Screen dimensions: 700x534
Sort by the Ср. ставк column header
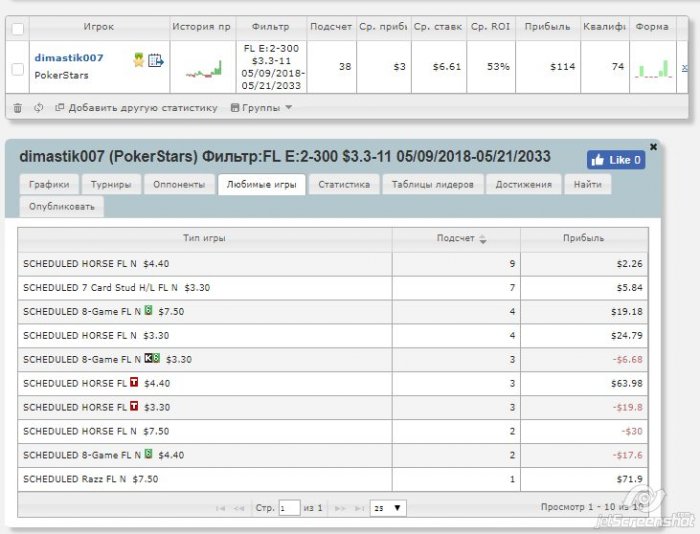click(x=438, y=27)
